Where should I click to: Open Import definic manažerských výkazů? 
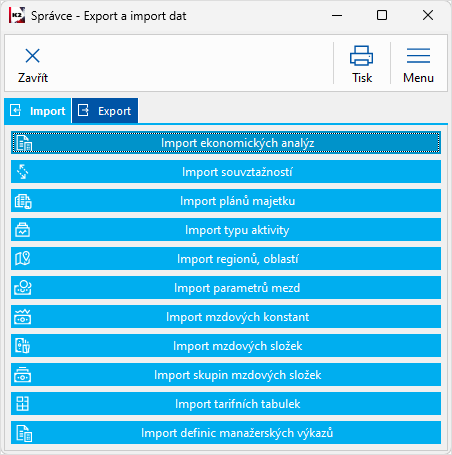226,433
